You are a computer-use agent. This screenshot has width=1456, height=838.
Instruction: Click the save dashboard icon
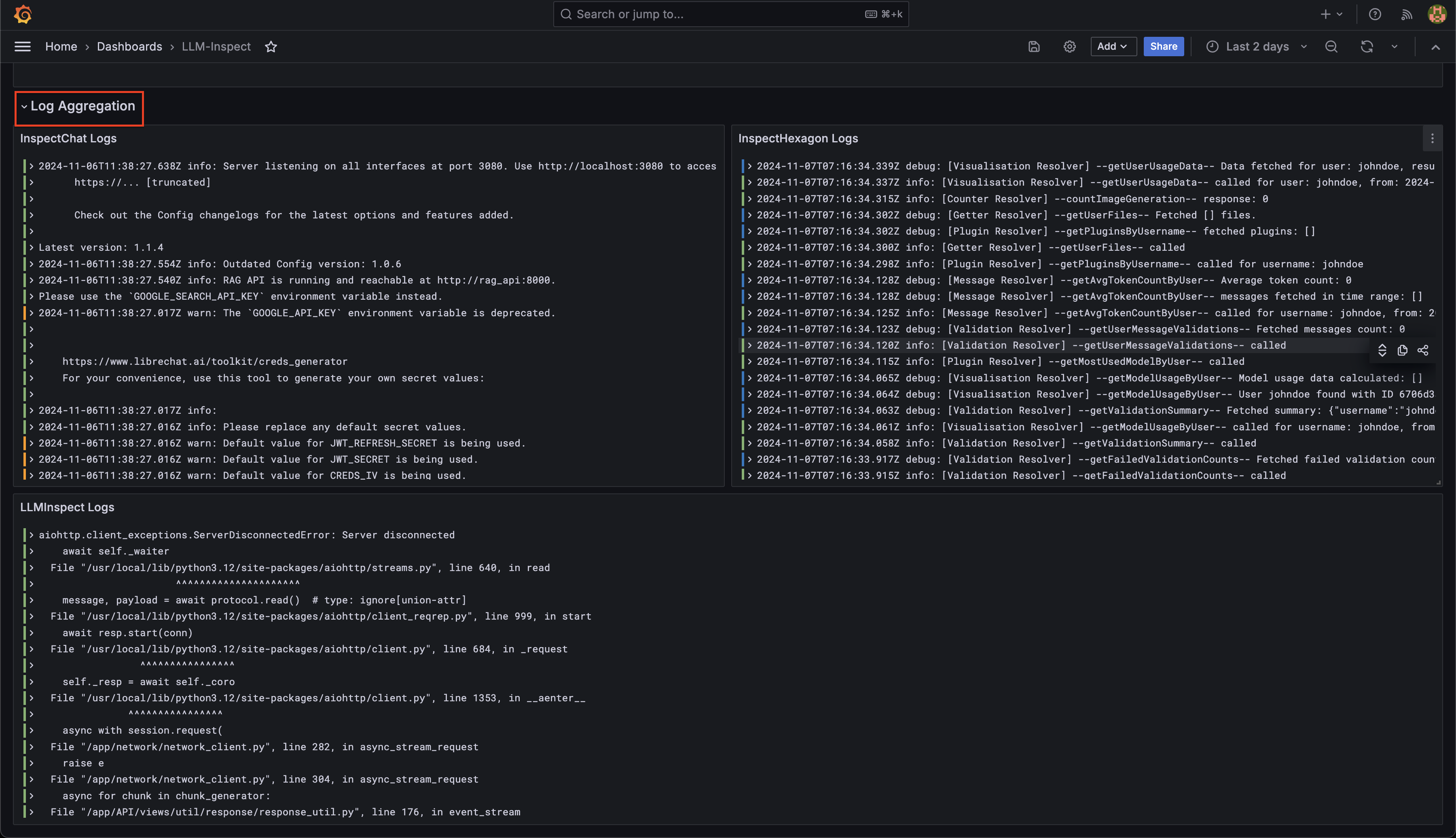pos(1034,47)
